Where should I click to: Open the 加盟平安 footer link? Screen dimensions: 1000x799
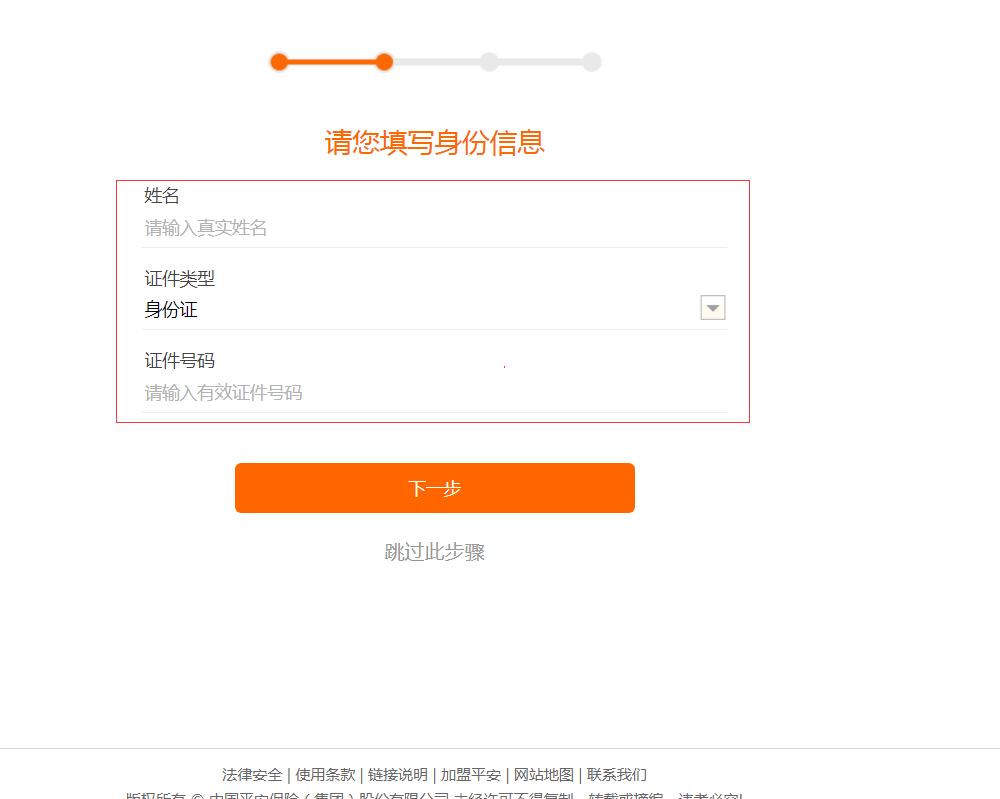[471, 775]
